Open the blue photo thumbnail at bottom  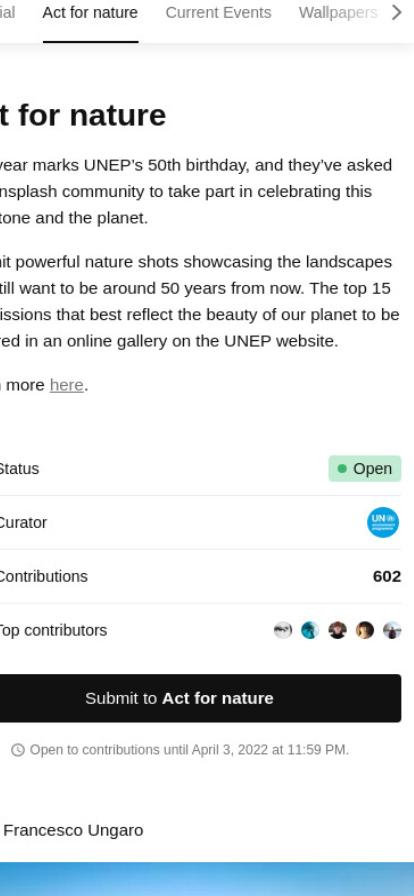[x=207, y=879]
